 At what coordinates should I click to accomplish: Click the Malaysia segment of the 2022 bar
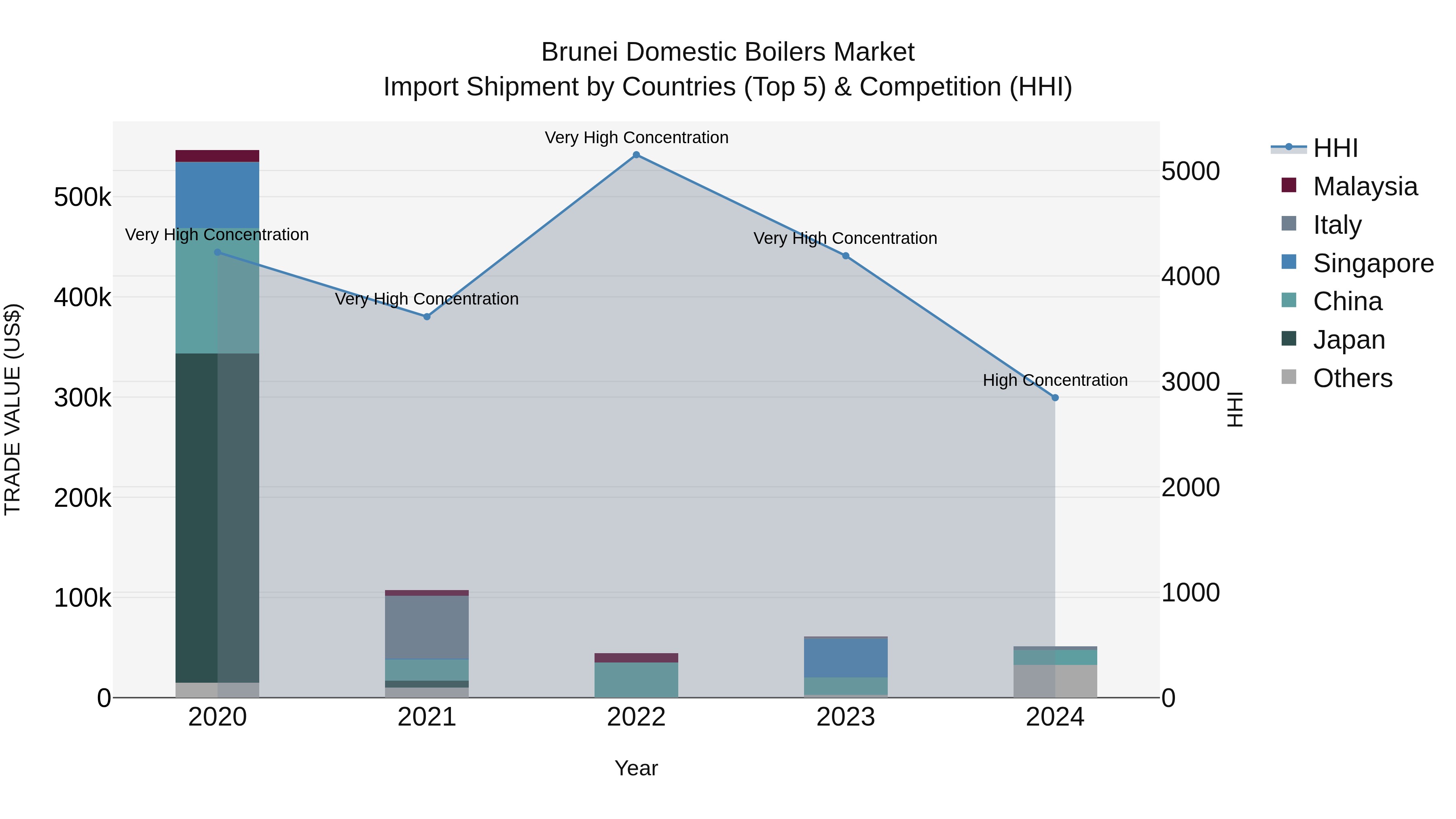(637, 658)
